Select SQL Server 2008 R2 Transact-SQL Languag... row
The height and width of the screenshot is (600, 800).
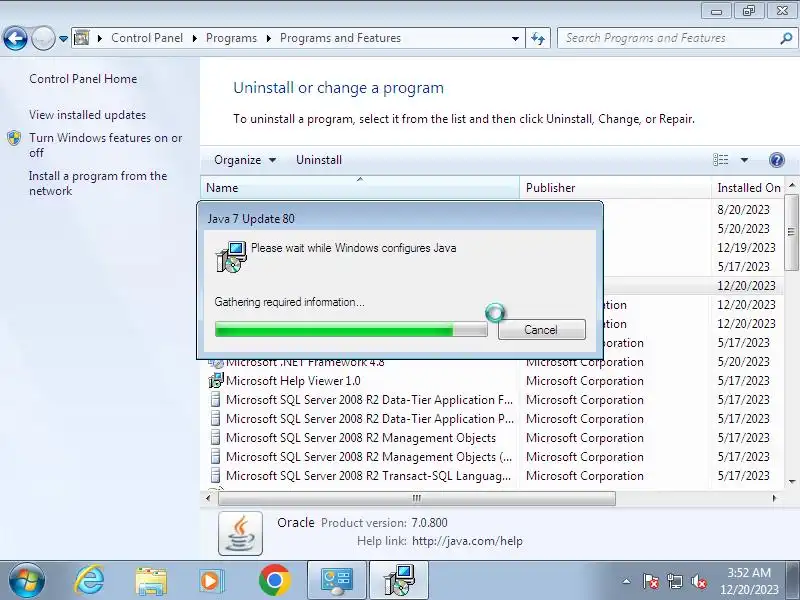tap(492, 476)
